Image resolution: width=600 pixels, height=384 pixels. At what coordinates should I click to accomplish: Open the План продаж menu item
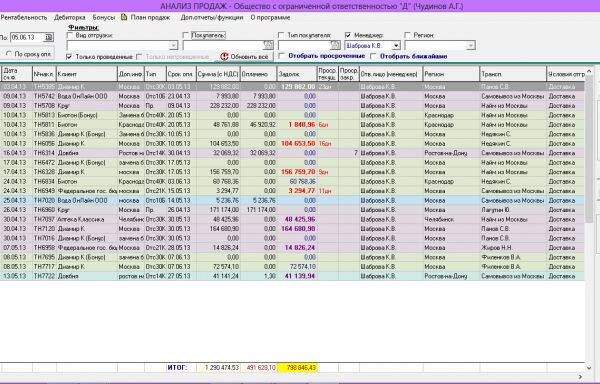[150, 18]
